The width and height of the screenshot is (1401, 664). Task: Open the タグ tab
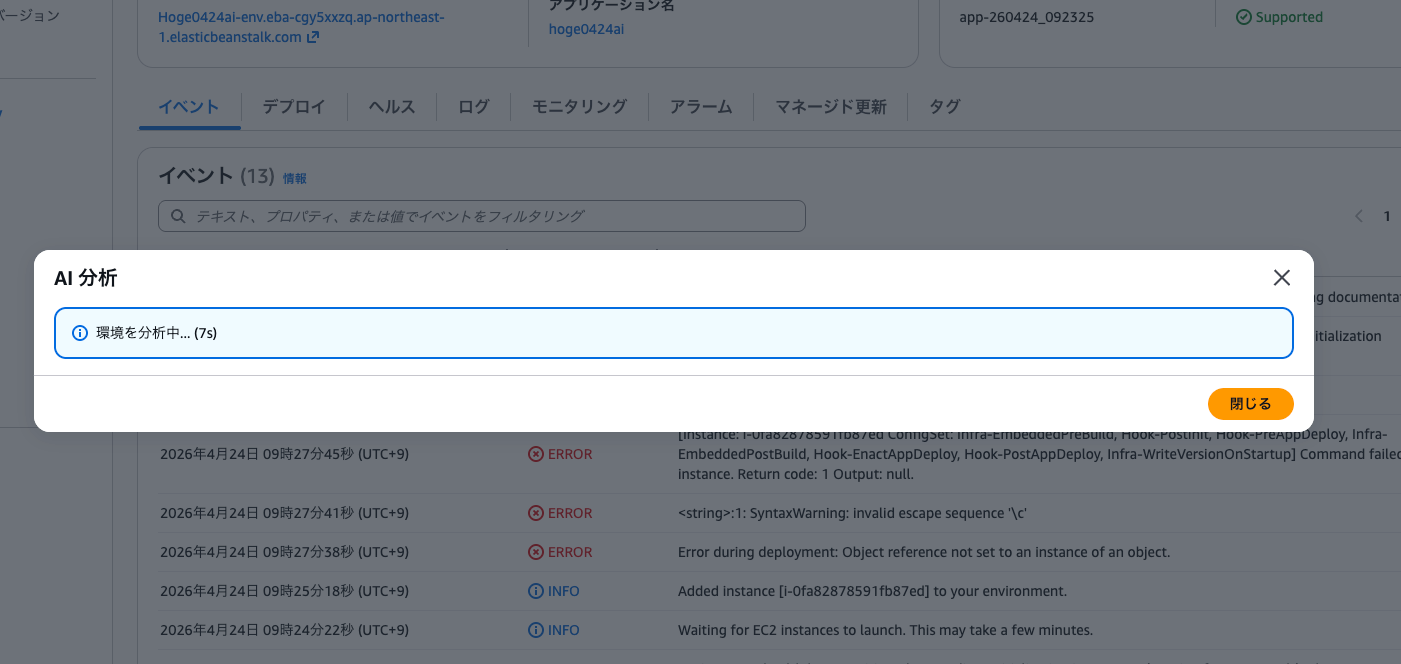click(x=943, y=106)
